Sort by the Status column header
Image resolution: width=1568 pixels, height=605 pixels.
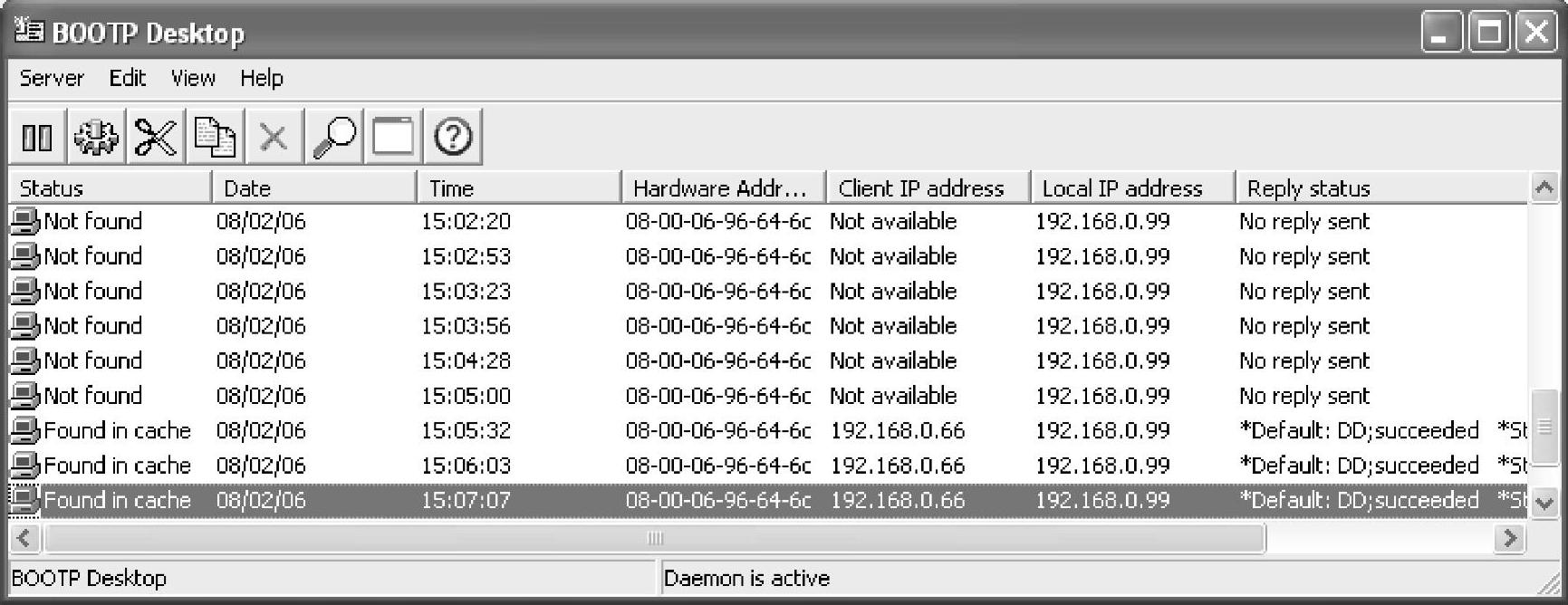pos(110,187)
